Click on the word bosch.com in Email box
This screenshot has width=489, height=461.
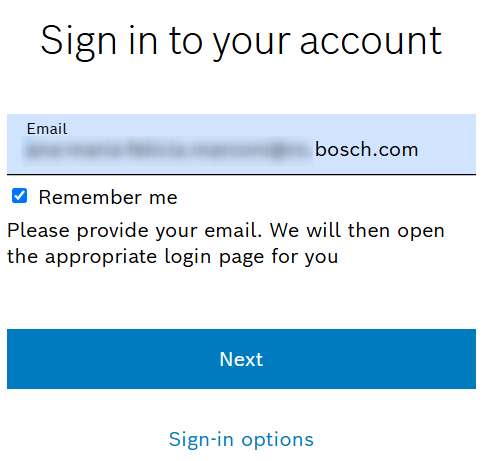[367, 149]
